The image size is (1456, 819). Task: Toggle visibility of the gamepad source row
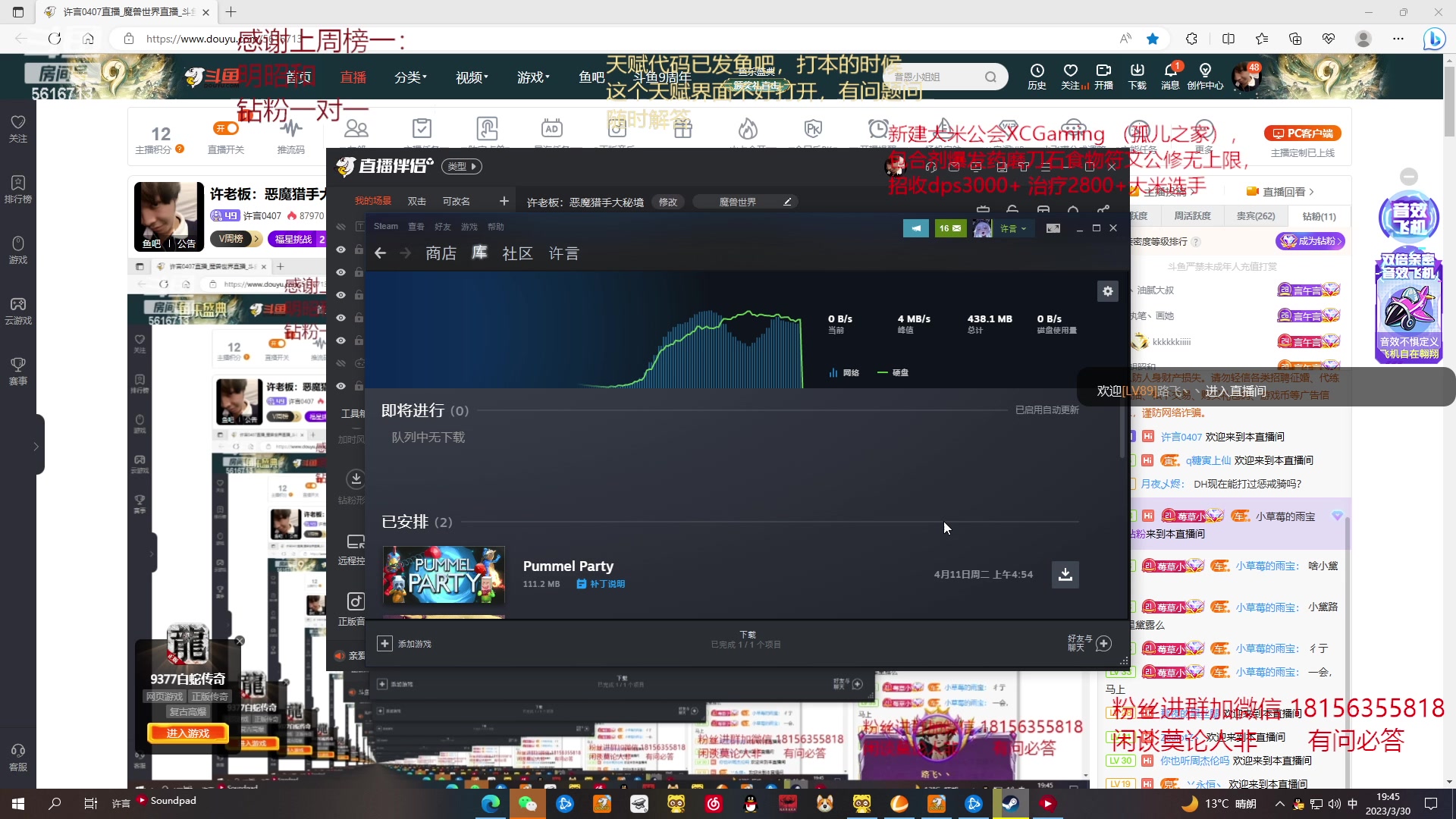click(x=340, y=363)
